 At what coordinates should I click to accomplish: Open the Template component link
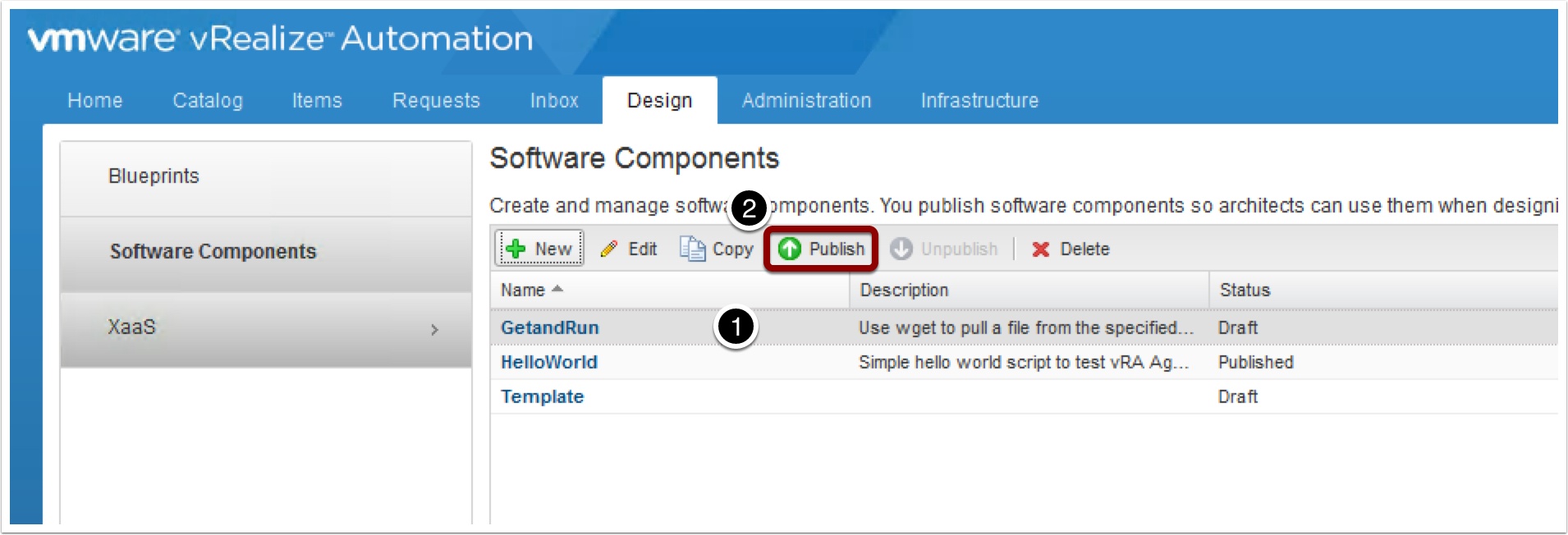pos(543,396)
